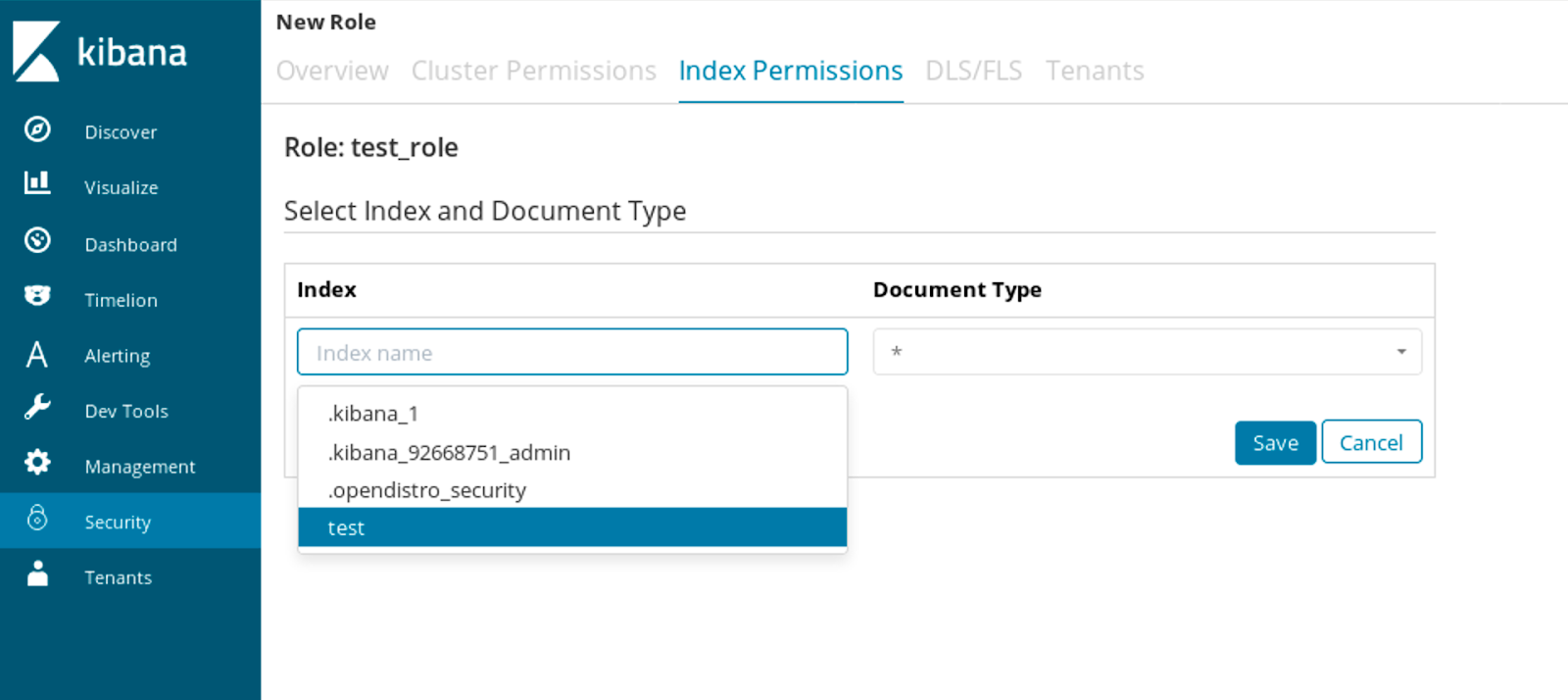Switch to the Overview tab

pyautogui.click(x=332, y=71)
